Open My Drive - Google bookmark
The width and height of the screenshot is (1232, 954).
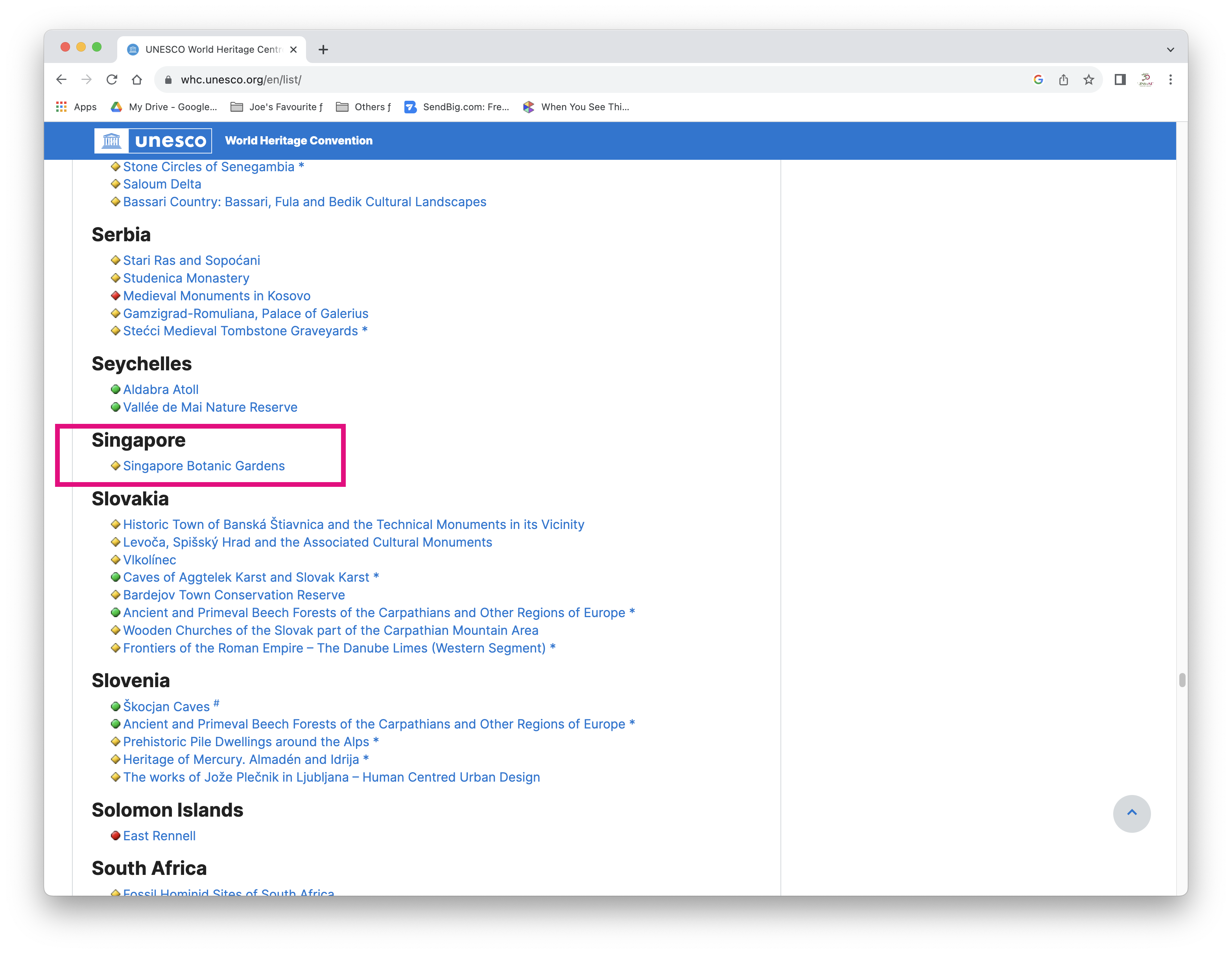coord(164,107)
